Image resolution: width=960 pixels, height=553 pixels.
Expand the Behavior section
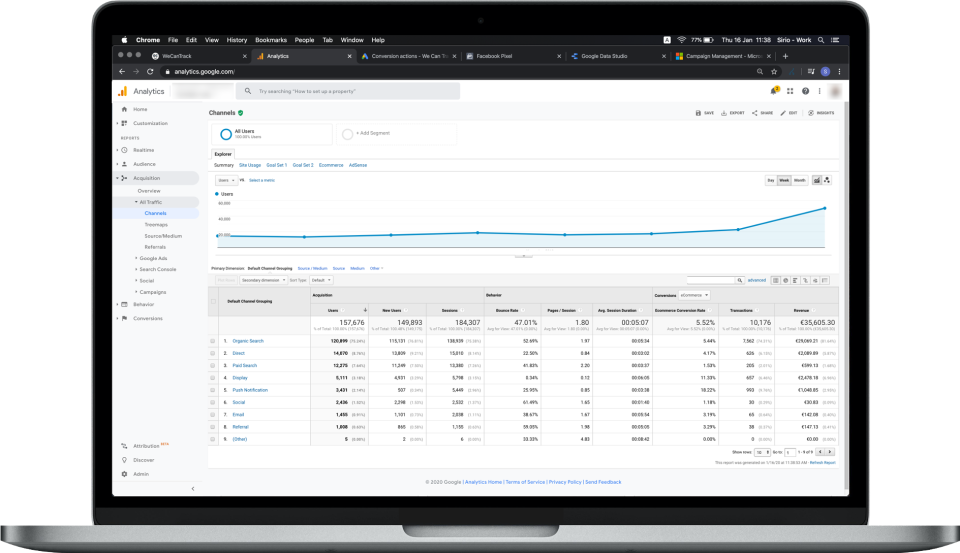pos(143,304)
